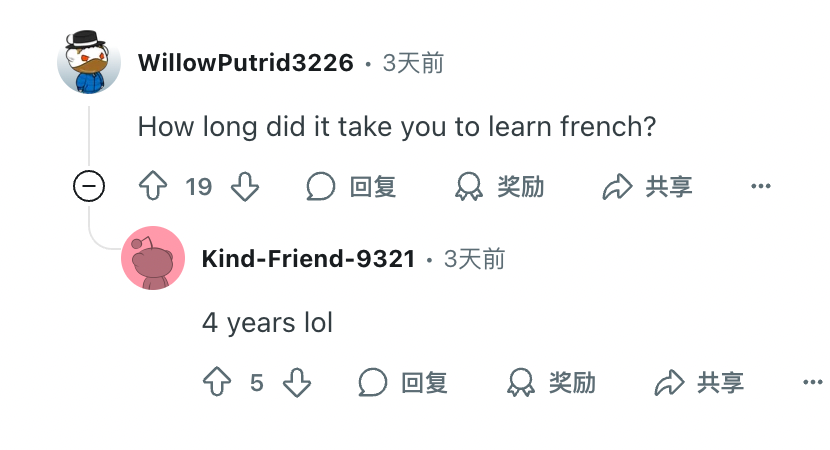Open WillowPutrid3226's user profile link

click(x=246, y=62)
